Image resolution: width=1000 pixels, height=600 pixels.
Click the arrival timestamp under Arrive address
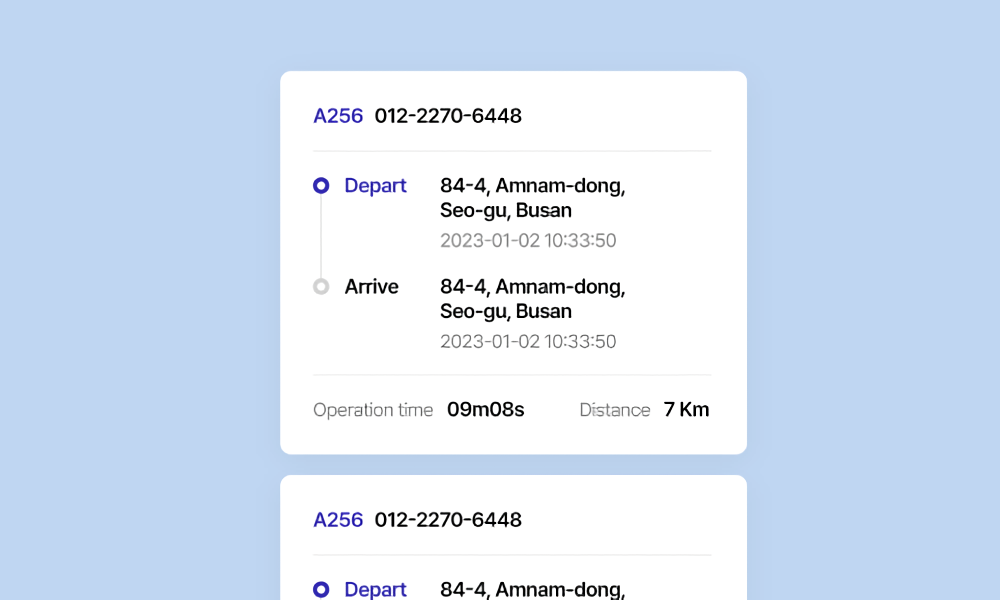click(528, 342)
